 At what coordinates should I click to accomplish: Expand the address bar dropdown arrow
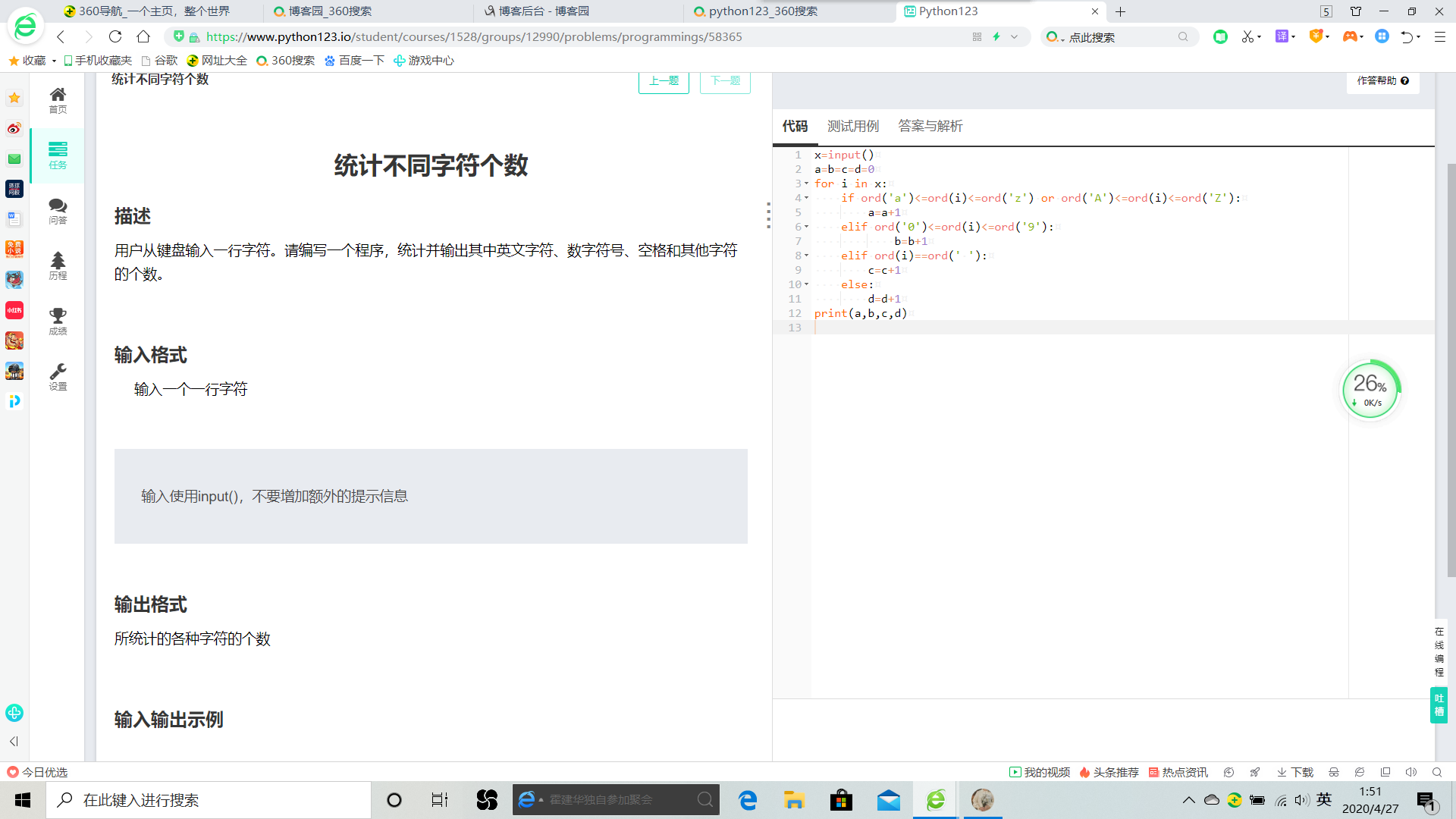point(1014,36)
